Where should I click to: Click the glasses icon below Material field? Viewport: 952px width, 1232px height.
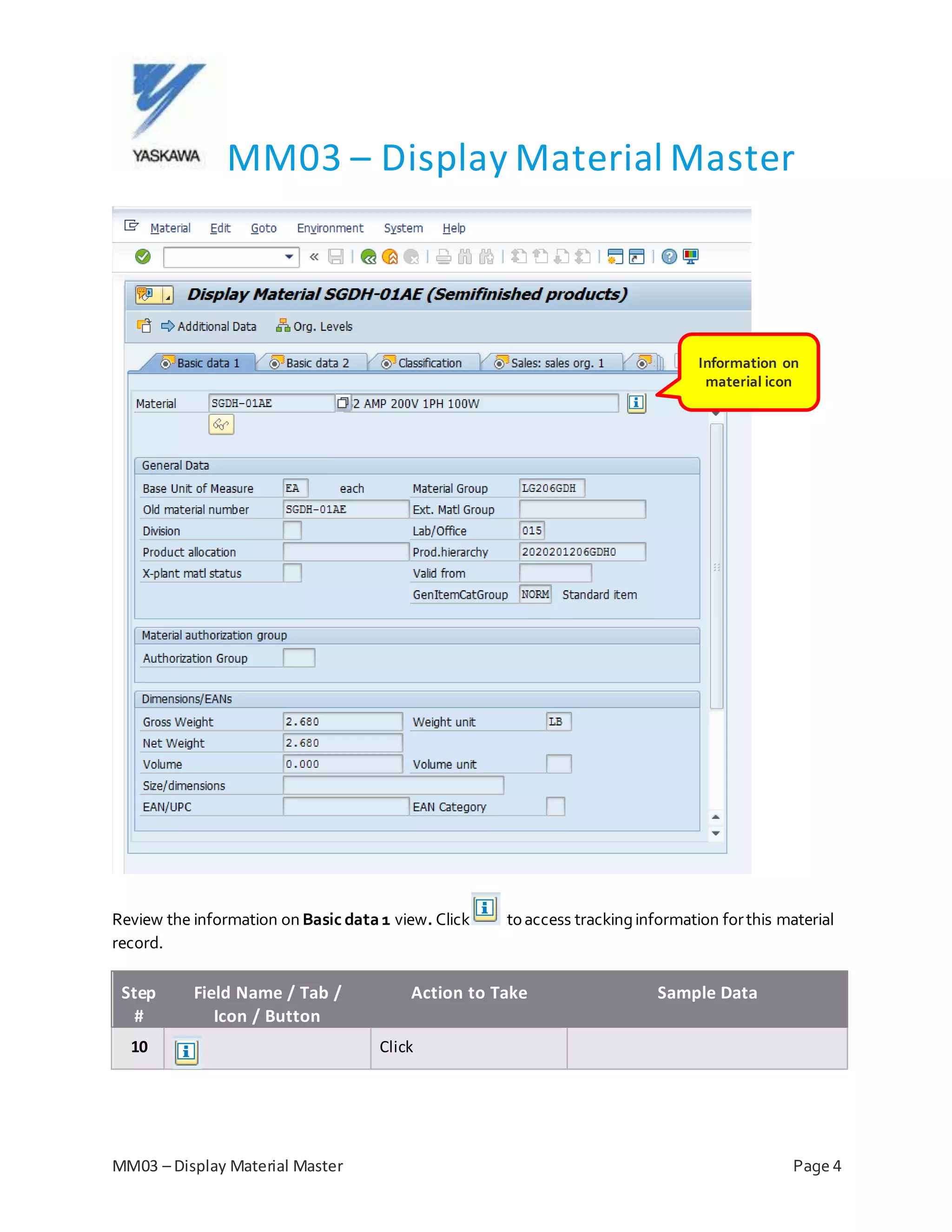click(x=221, y=425)
